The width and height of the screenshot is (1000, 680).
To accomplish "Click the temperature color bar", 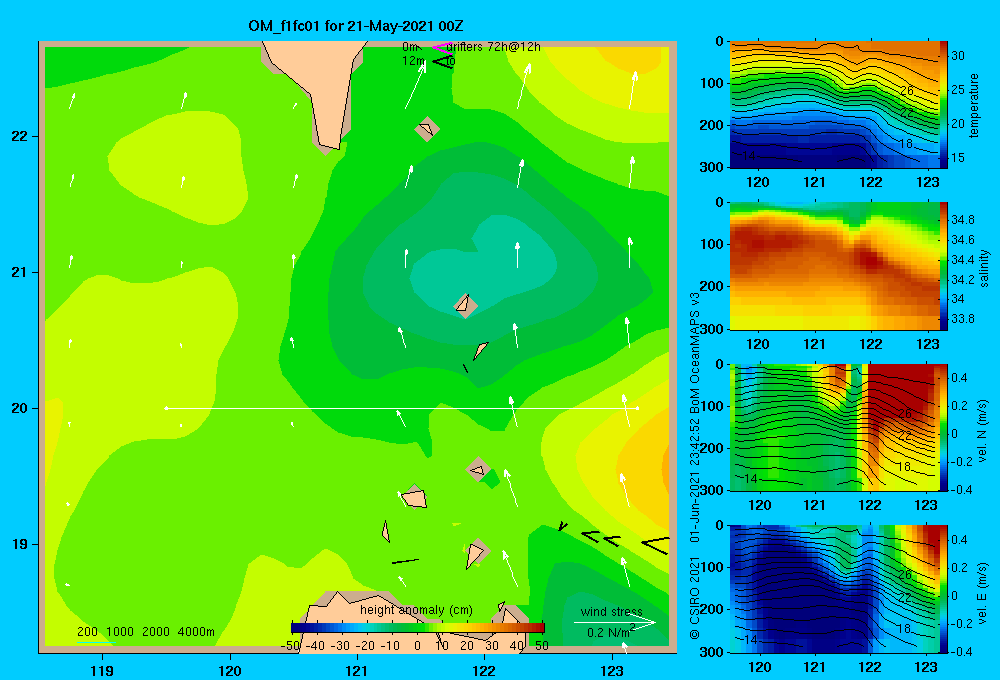I will tap(944, 105).
